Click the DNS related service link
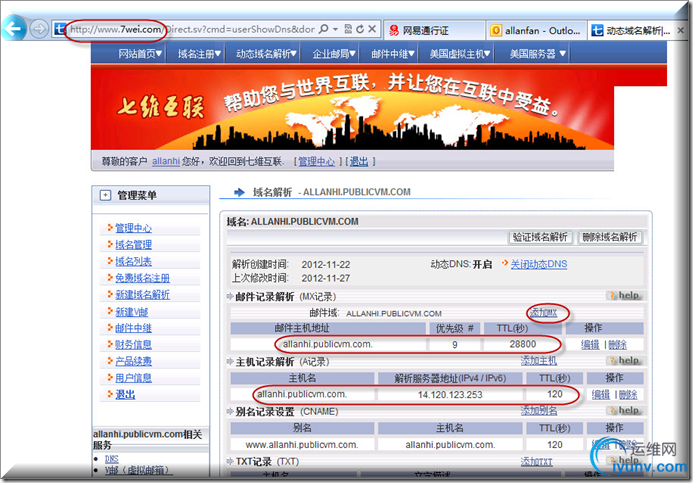Image resolution: width=693 pixels, height=483 pixels. (111, 459)
